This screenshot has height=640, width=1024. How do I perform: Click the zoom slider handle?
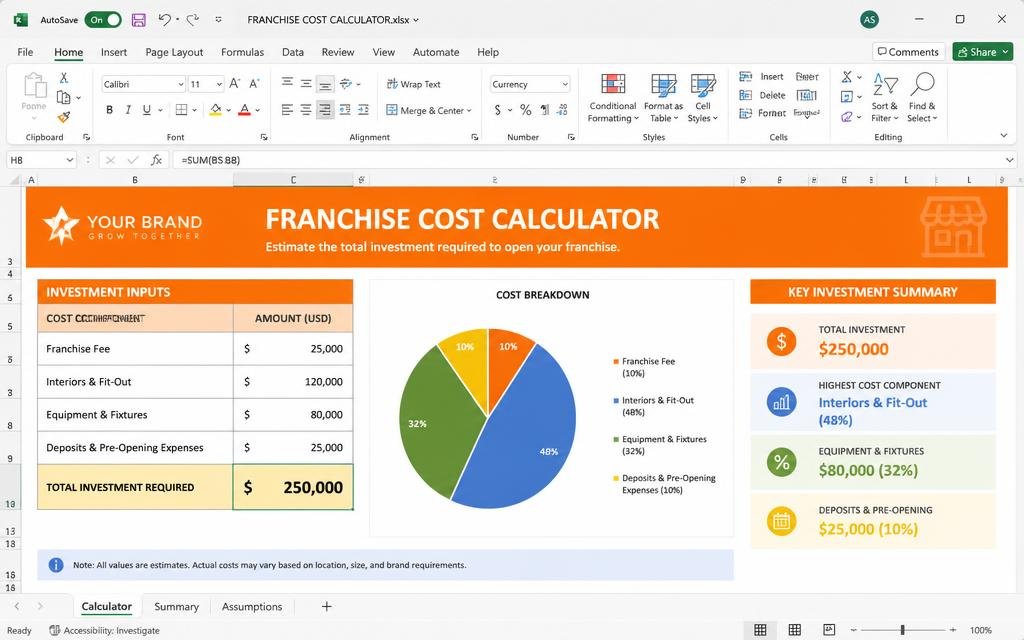903,630
